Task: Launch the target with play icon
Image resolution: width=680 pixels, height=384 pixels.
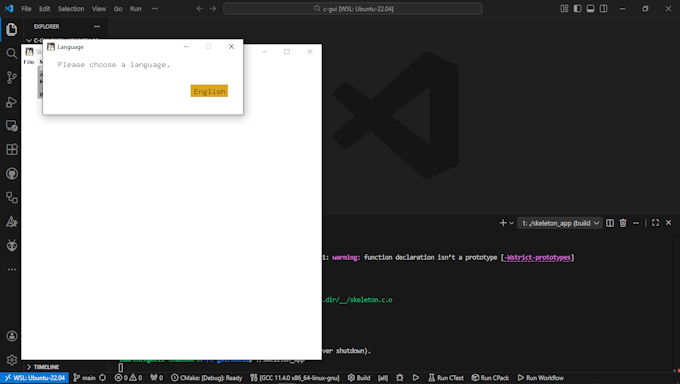Action: click(x=415, y=378)
